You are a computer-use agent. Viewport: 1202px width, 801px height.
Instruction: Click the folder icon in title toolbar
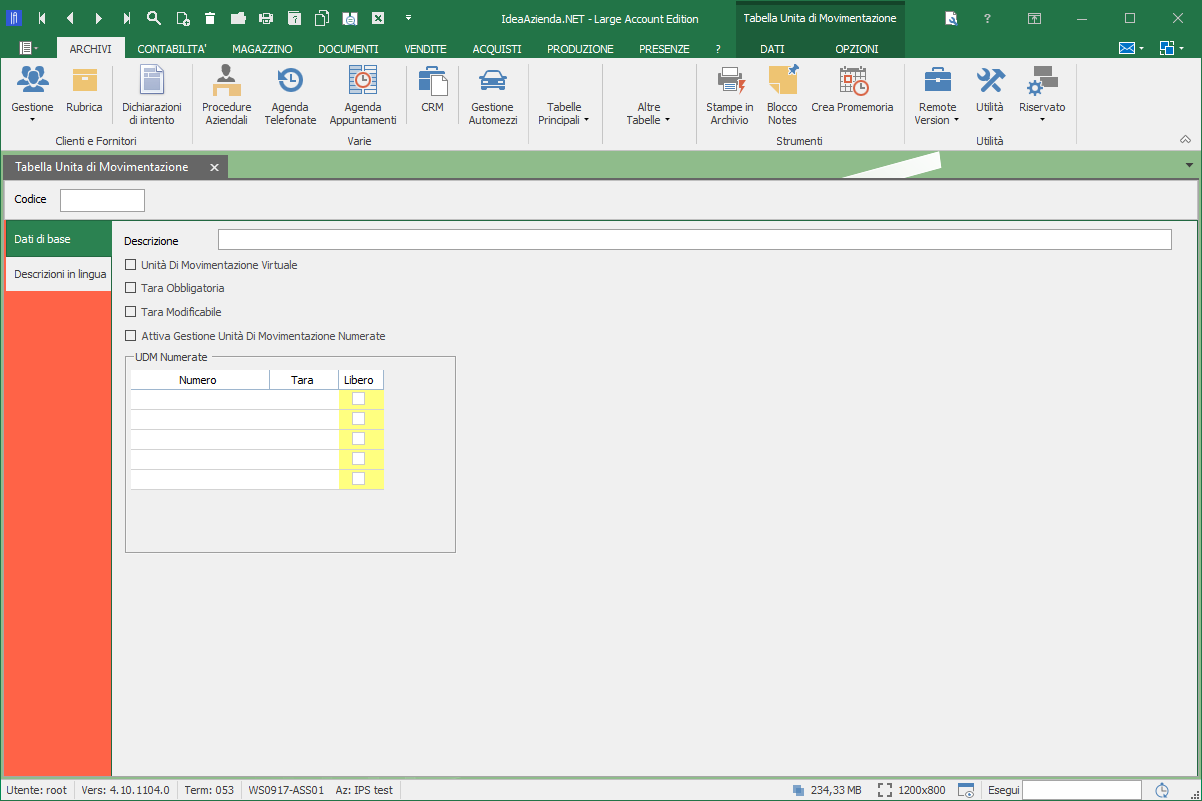pyautogui.click(x=238, y=18)
